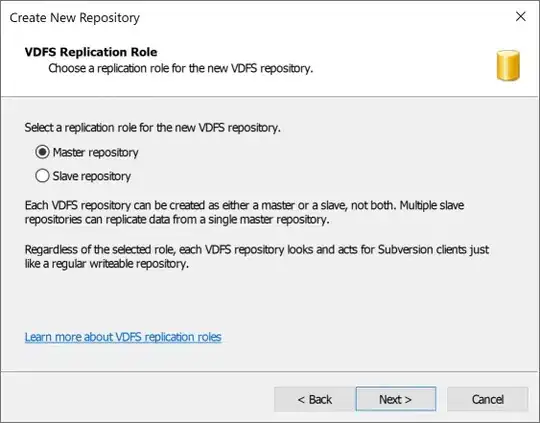Click the "Master repository" label text
This screenshot has width=540, height=423.
(95, 152)
